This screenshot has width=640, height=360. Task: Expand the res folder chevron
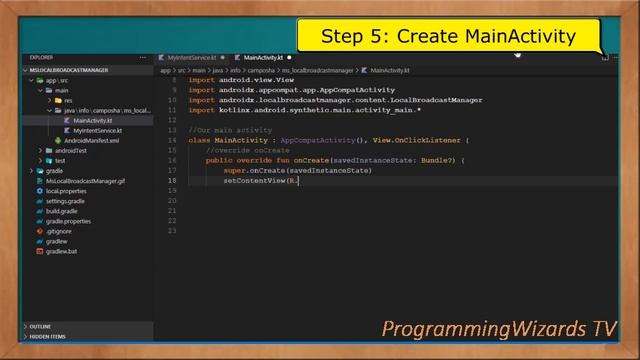click(x=49, y=100)
